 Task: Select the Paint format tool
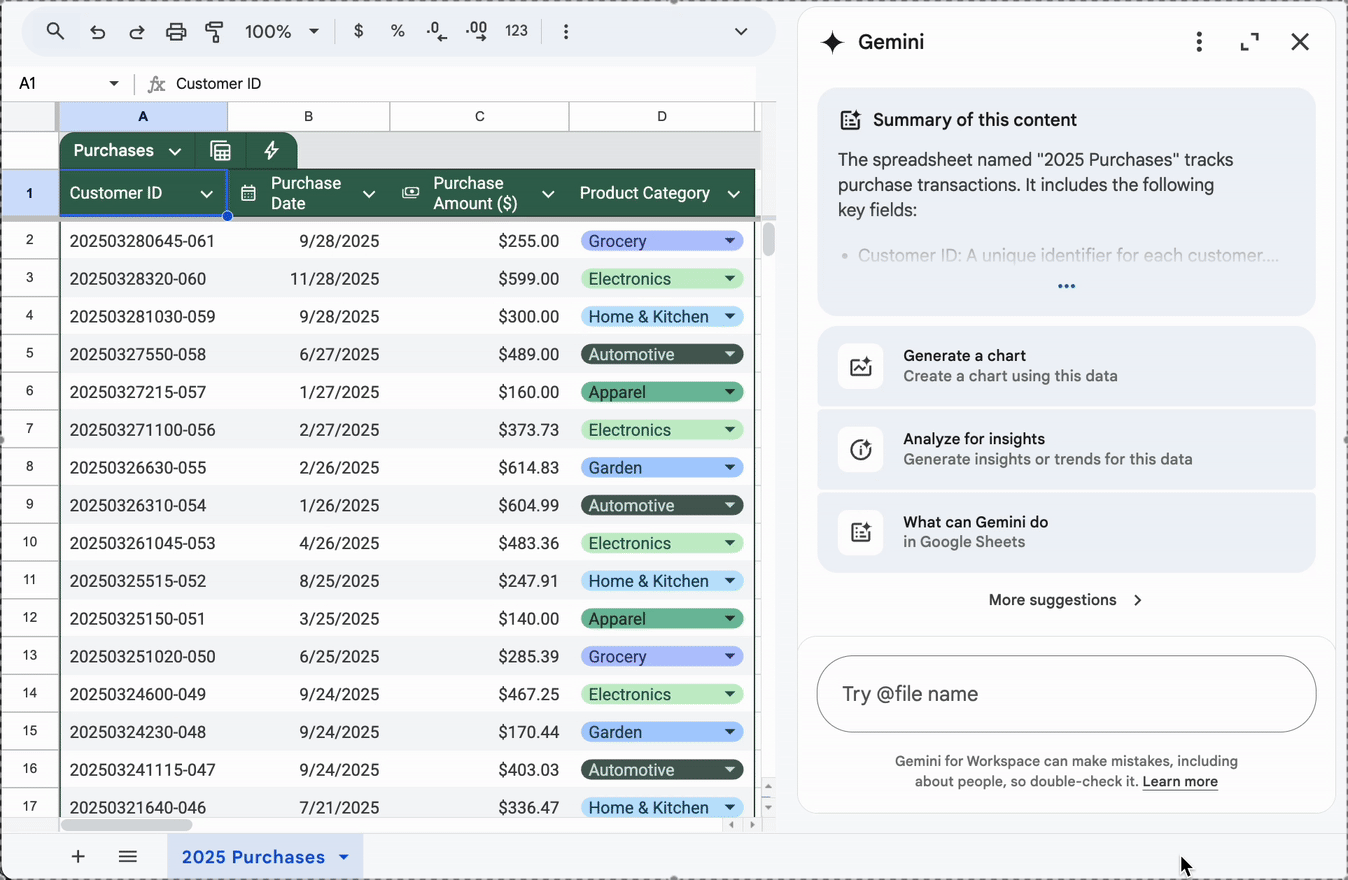coord(214,31)
